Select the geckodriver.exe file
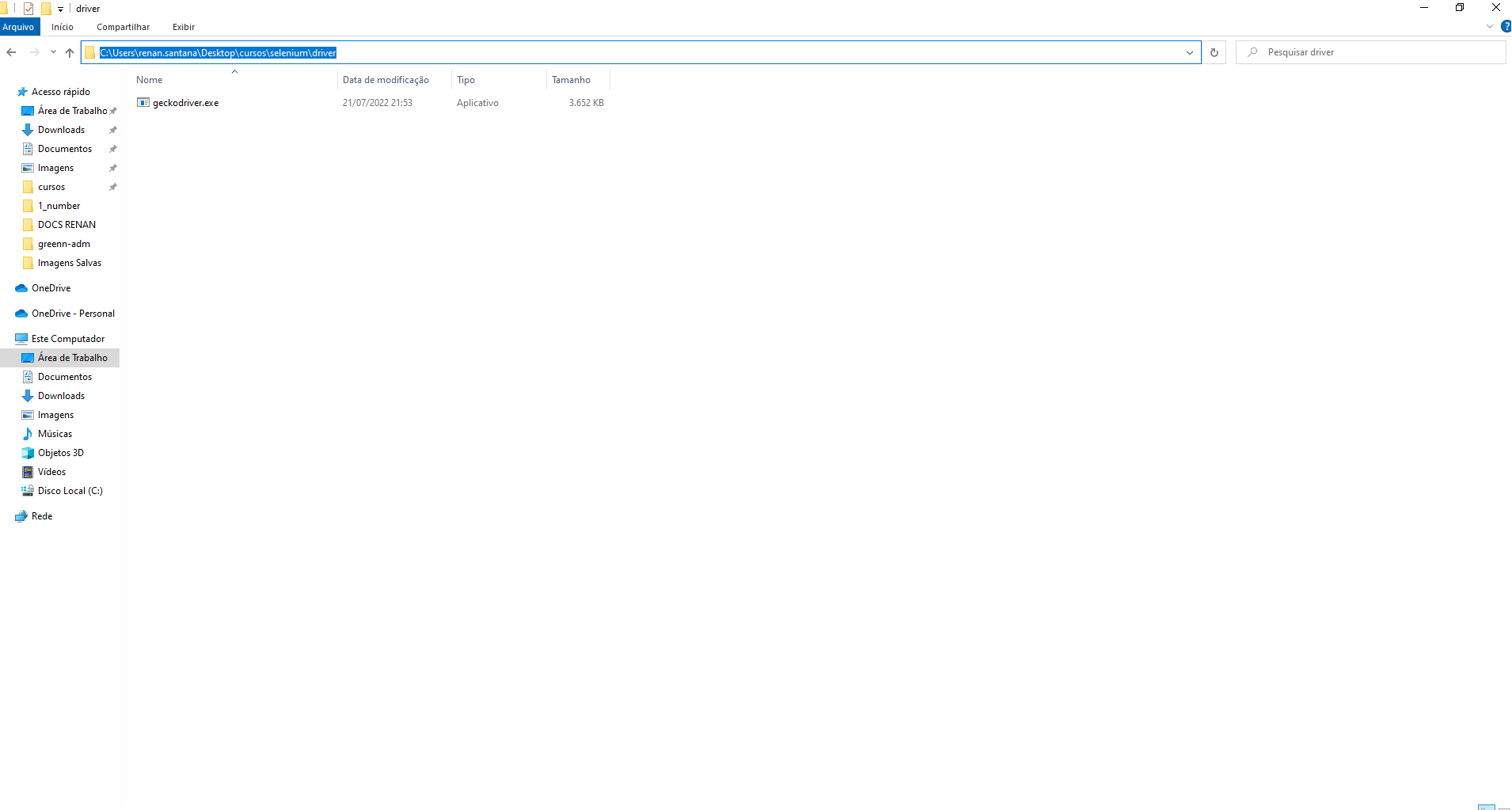The width and height of the screenshot is (1512, 810). point(186,103)
